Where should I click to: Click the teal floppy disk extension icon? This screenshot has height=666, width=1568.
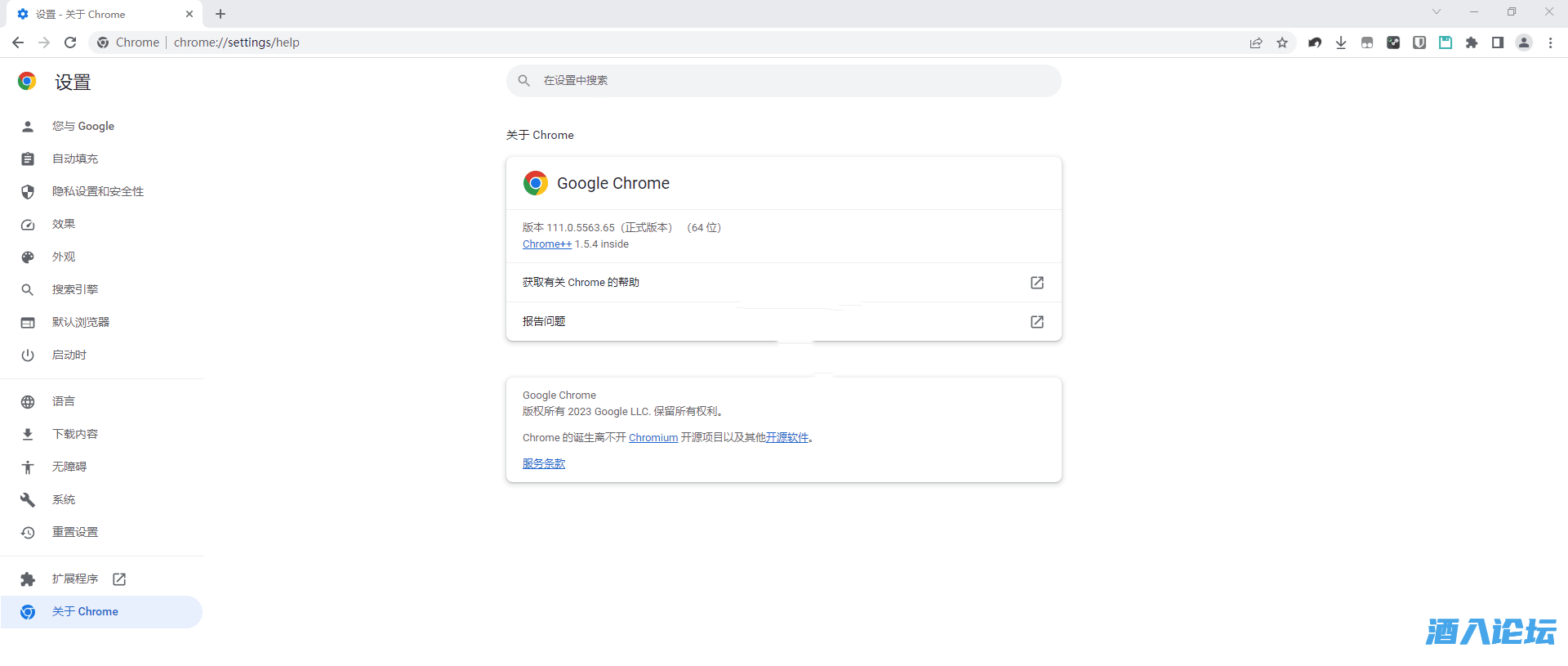click(x=1445, y=42)
